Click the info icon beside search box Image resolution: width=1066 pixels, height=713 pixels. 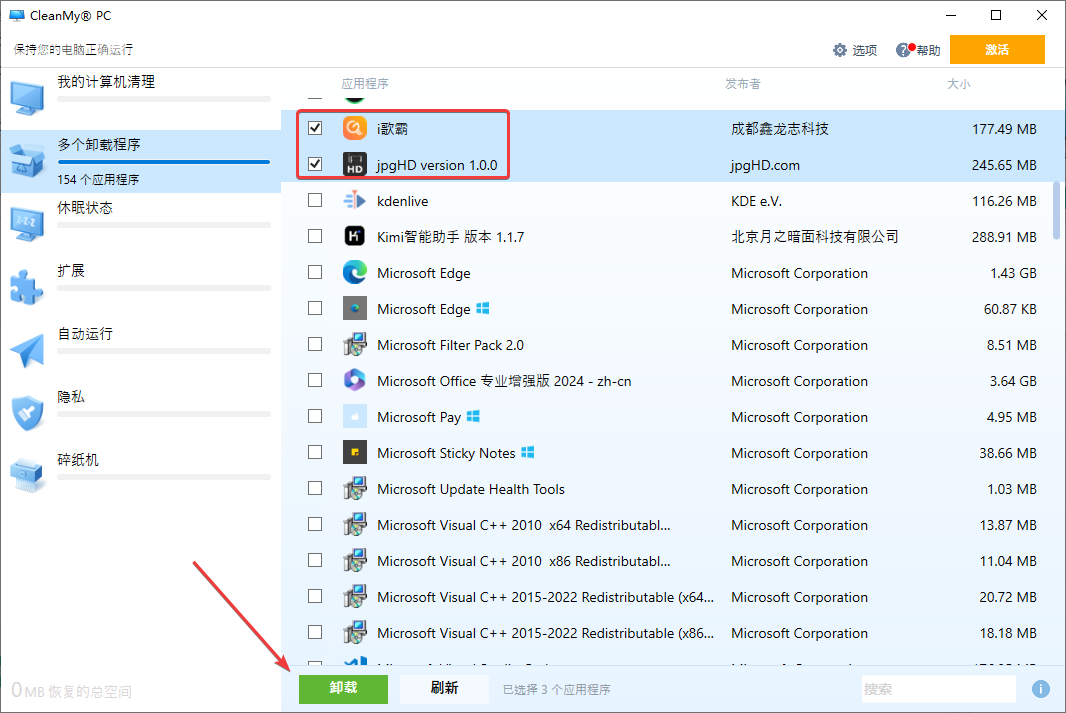coord(1040,689)
